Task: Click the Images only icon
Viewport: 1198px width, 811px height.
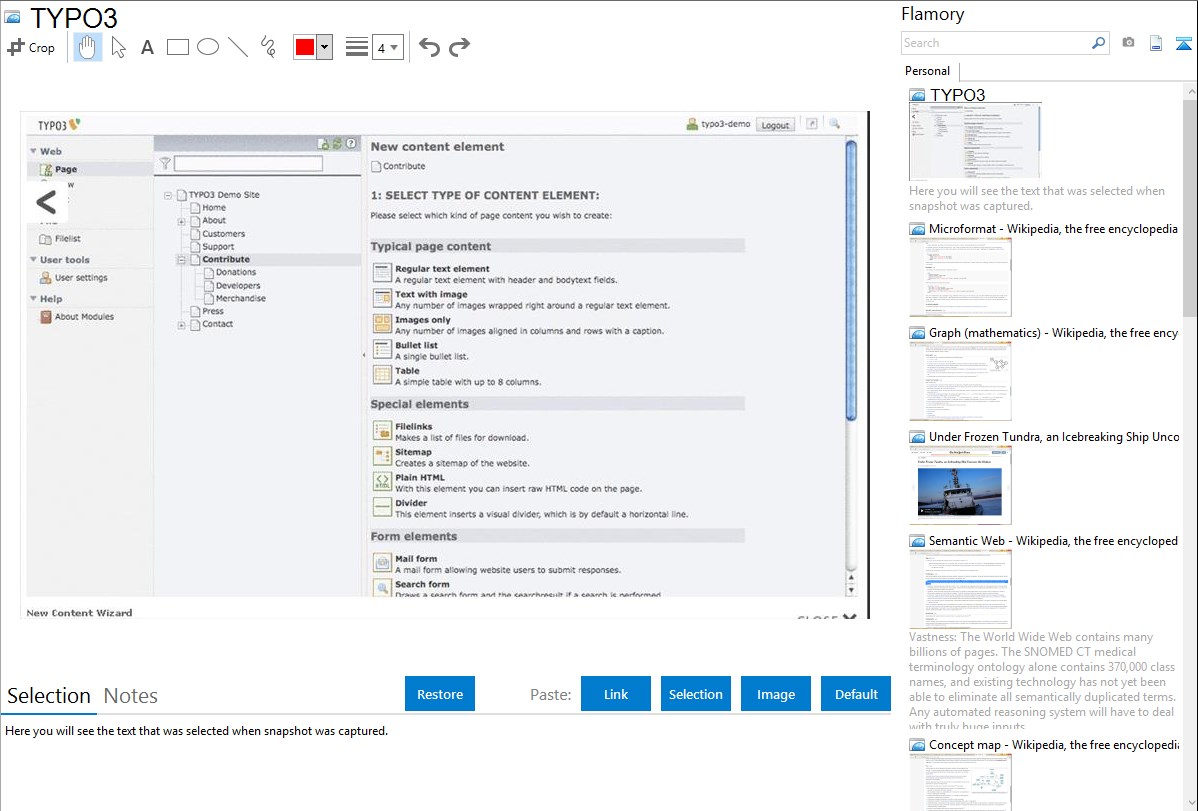Action: pos(382,323)
